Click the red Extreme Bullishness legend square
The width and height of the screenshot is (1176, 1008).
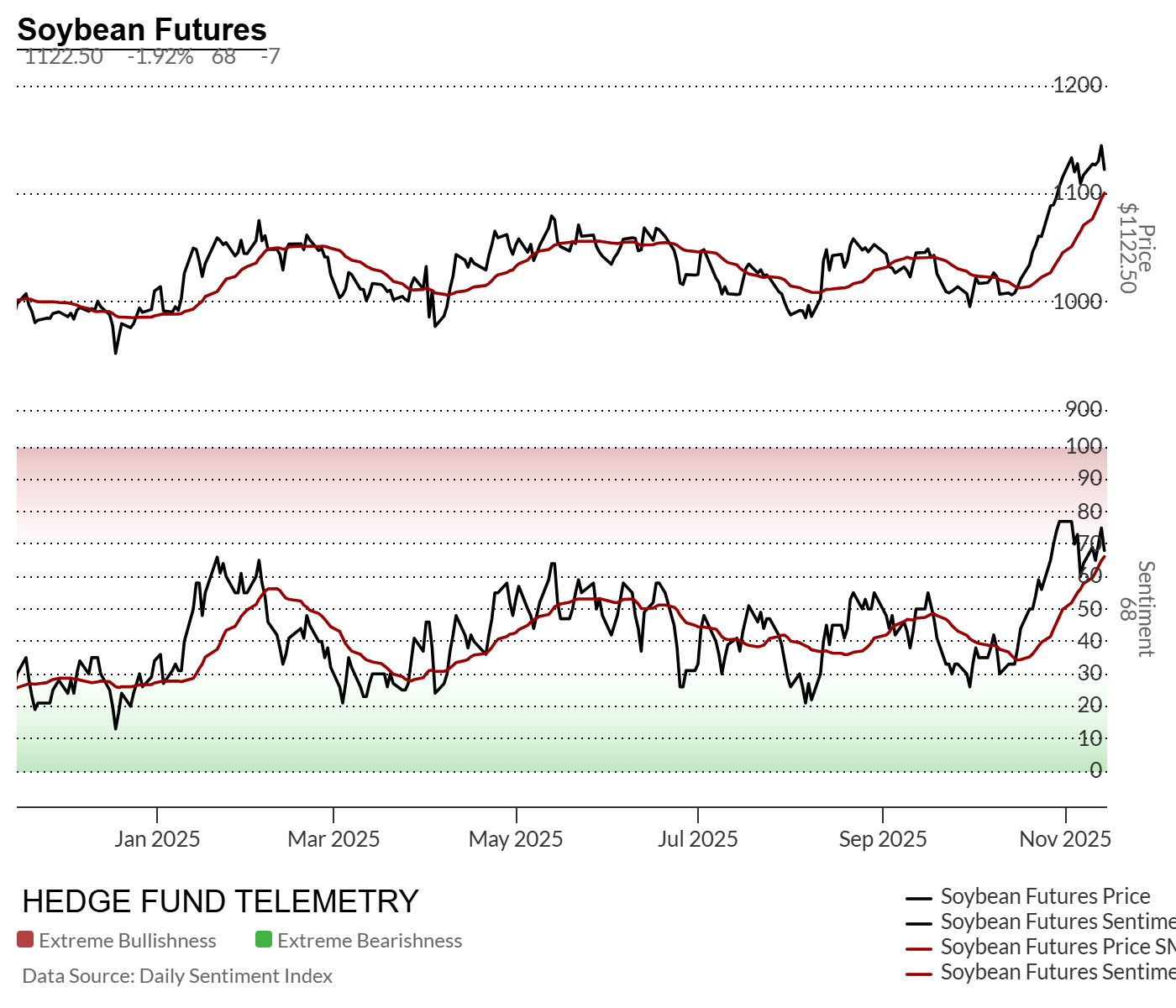pos(25,940)
